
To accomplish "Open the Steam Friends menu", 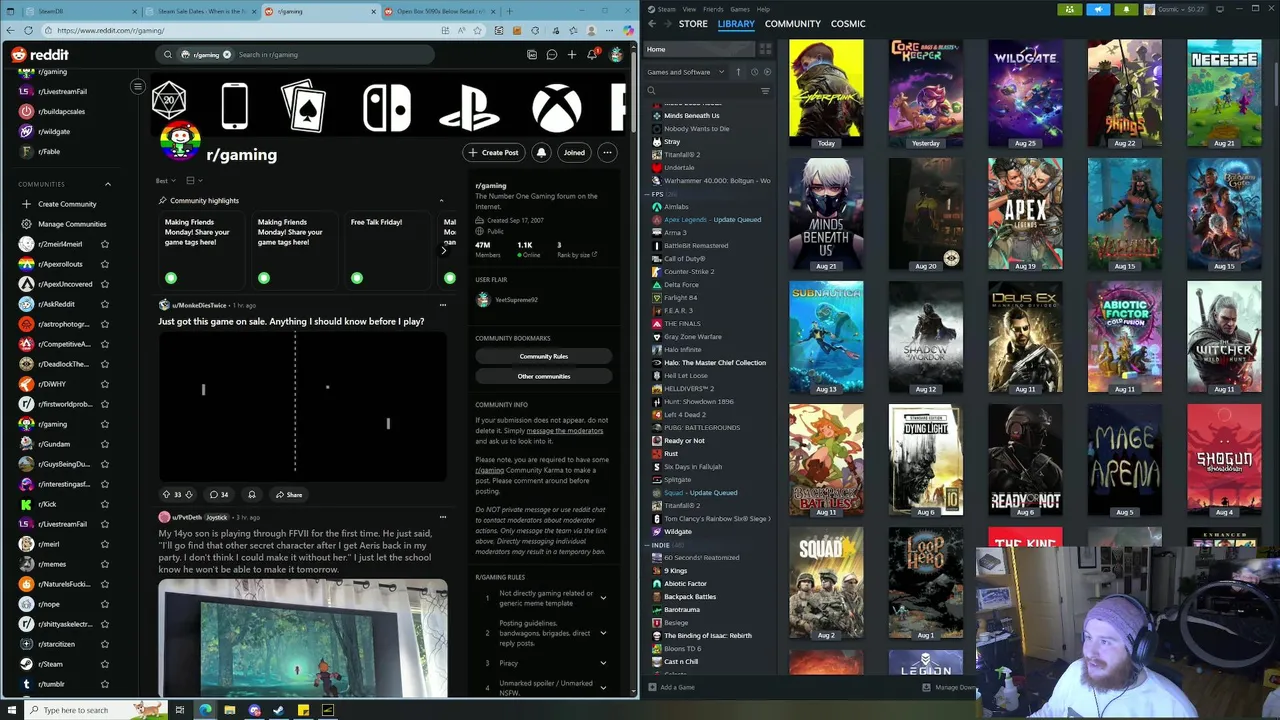I will click(x=713, y=9).
